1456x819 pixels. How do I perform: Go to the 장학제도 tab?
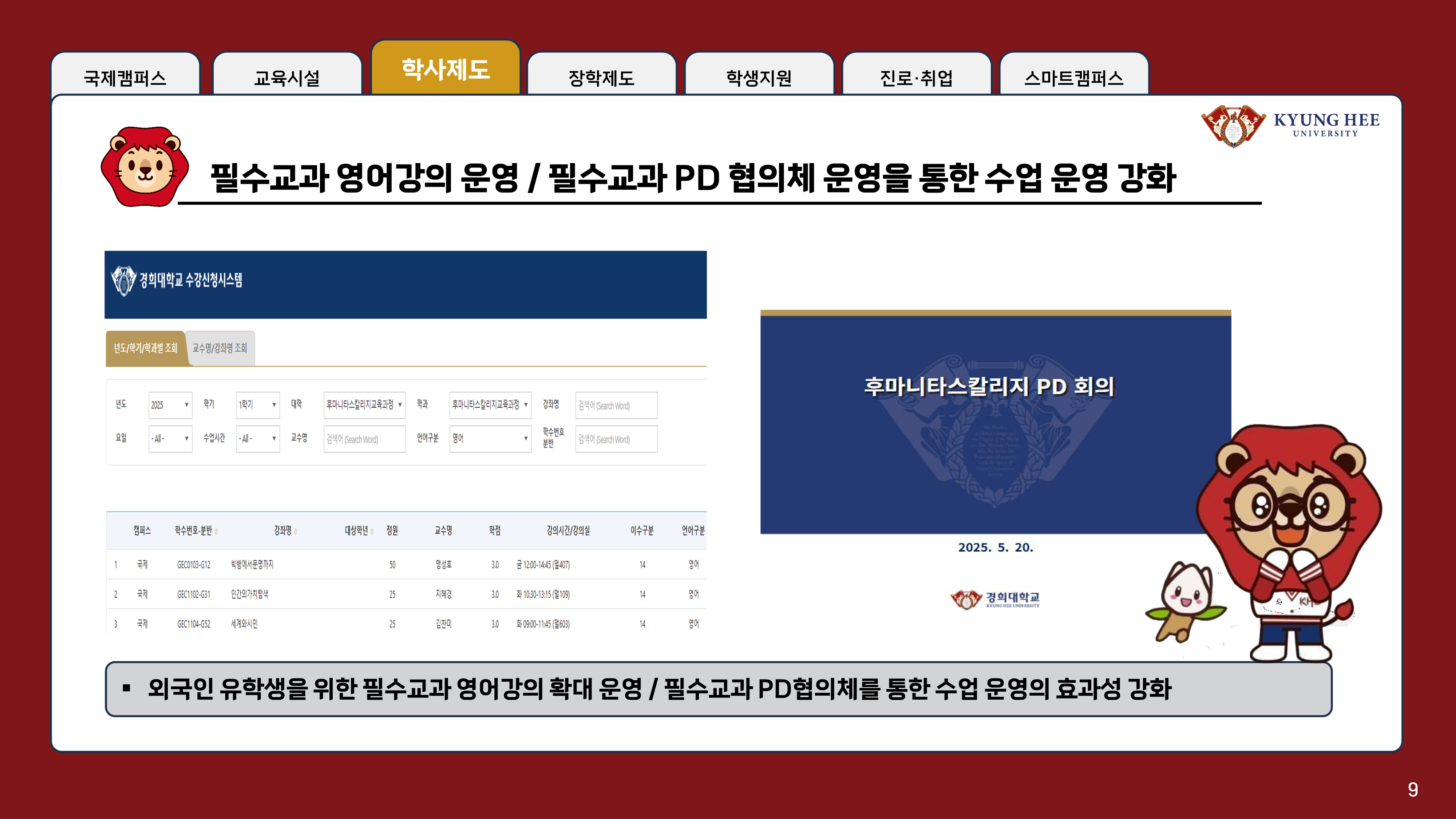tap(601, 74)
